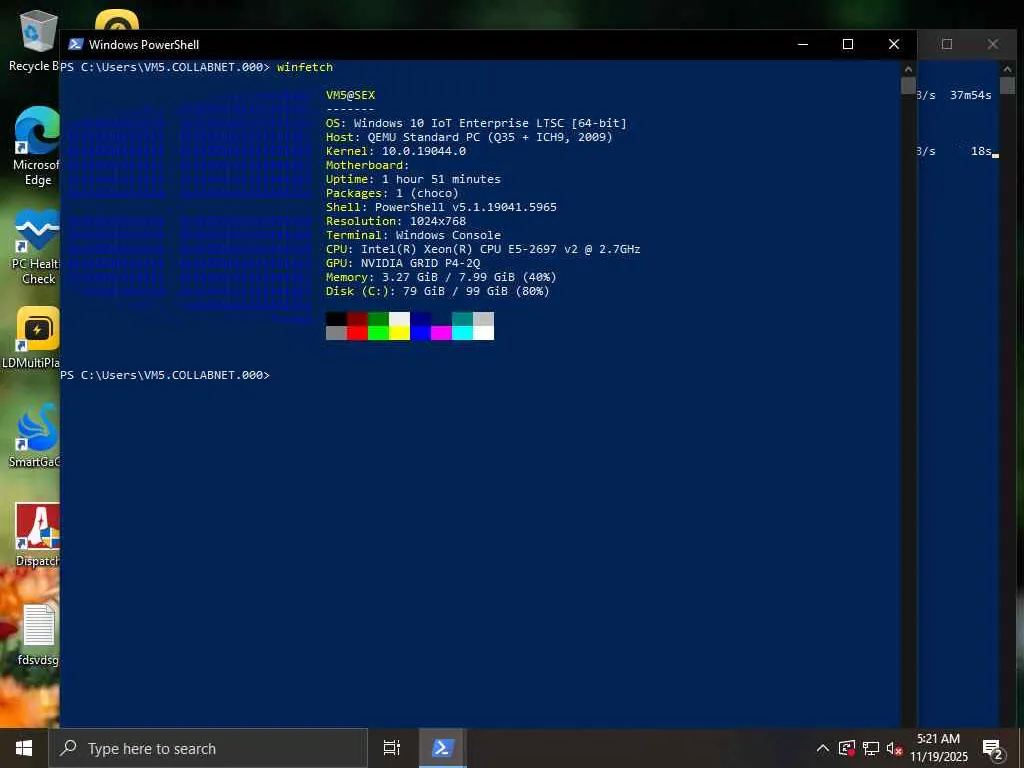The height and width of the screenshot is (768, 1024).
Task: Click the 'Terminal: Windows Console' line
Action: coord(413,235)
